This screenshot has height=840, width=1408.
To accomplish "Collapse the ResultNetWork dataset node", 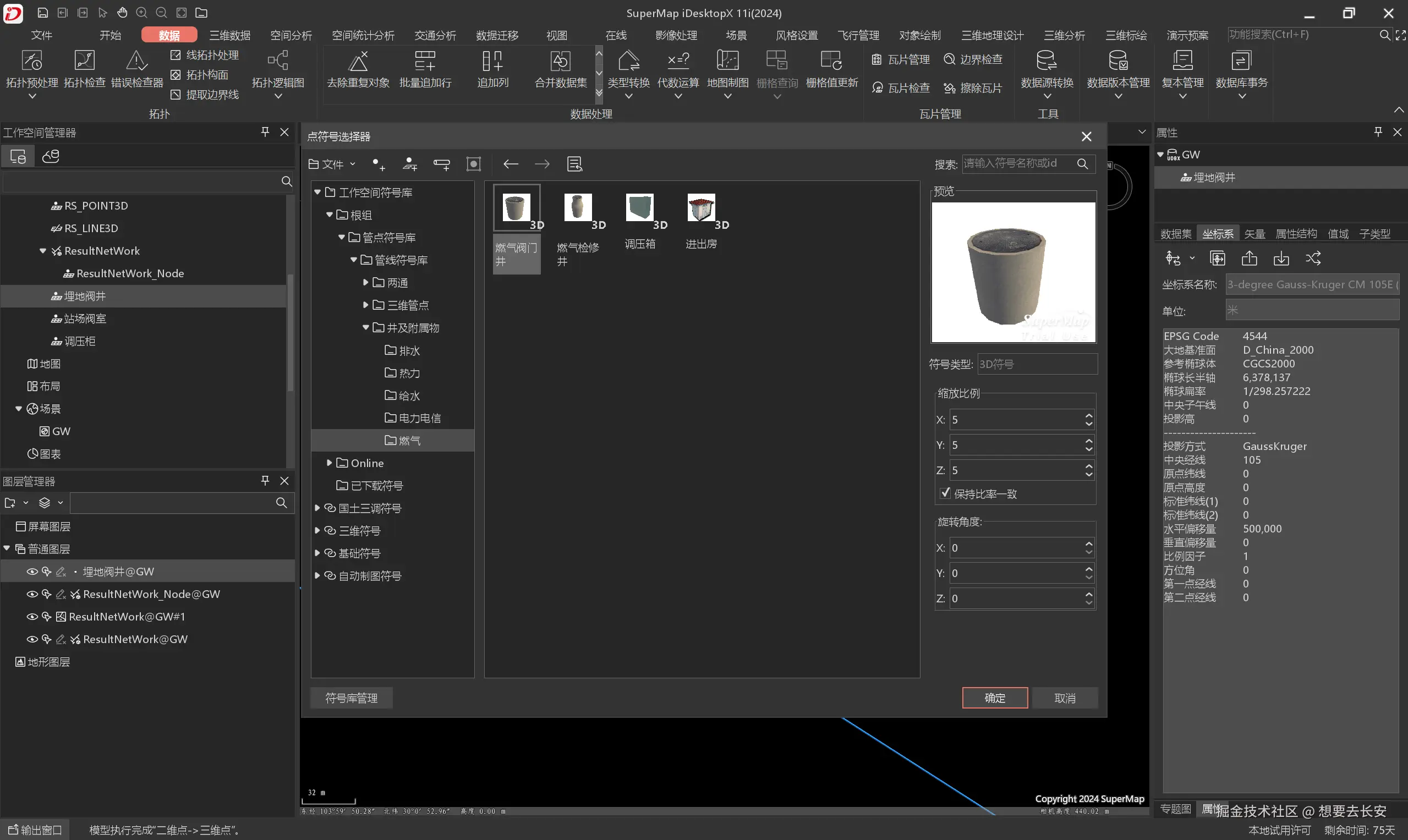I will (x=43, y=251).
